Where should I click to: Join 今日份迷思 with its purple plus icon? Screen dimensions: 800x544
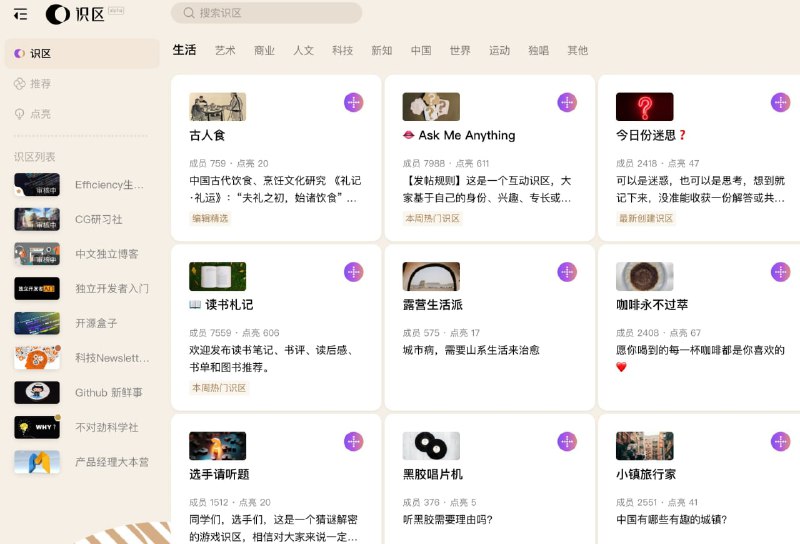click(x=780, y=103)
